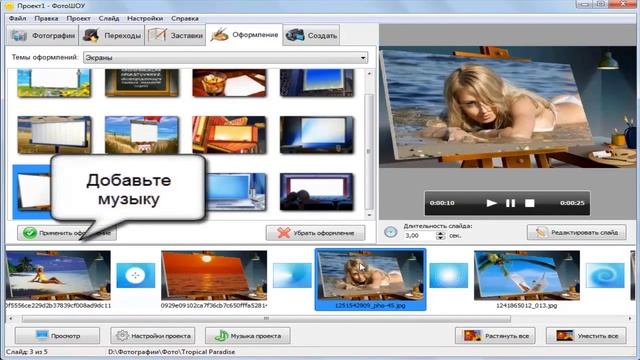Open the Проект menu
Viewport: 640px width, 360px height.
(x=78, y=18)
